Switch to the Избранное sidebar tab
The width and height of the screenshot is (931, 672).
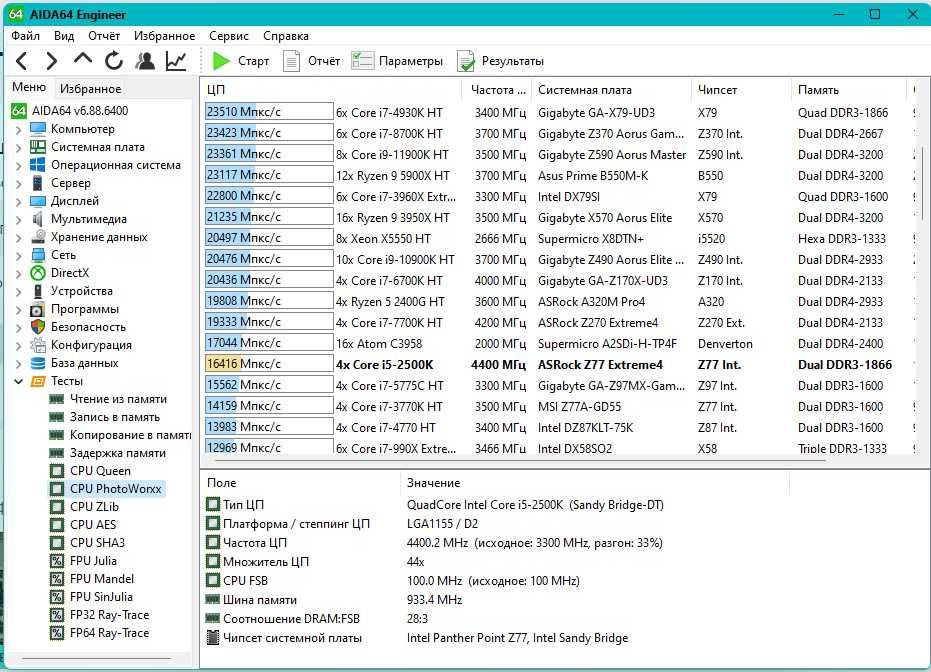tap(90, 88)
